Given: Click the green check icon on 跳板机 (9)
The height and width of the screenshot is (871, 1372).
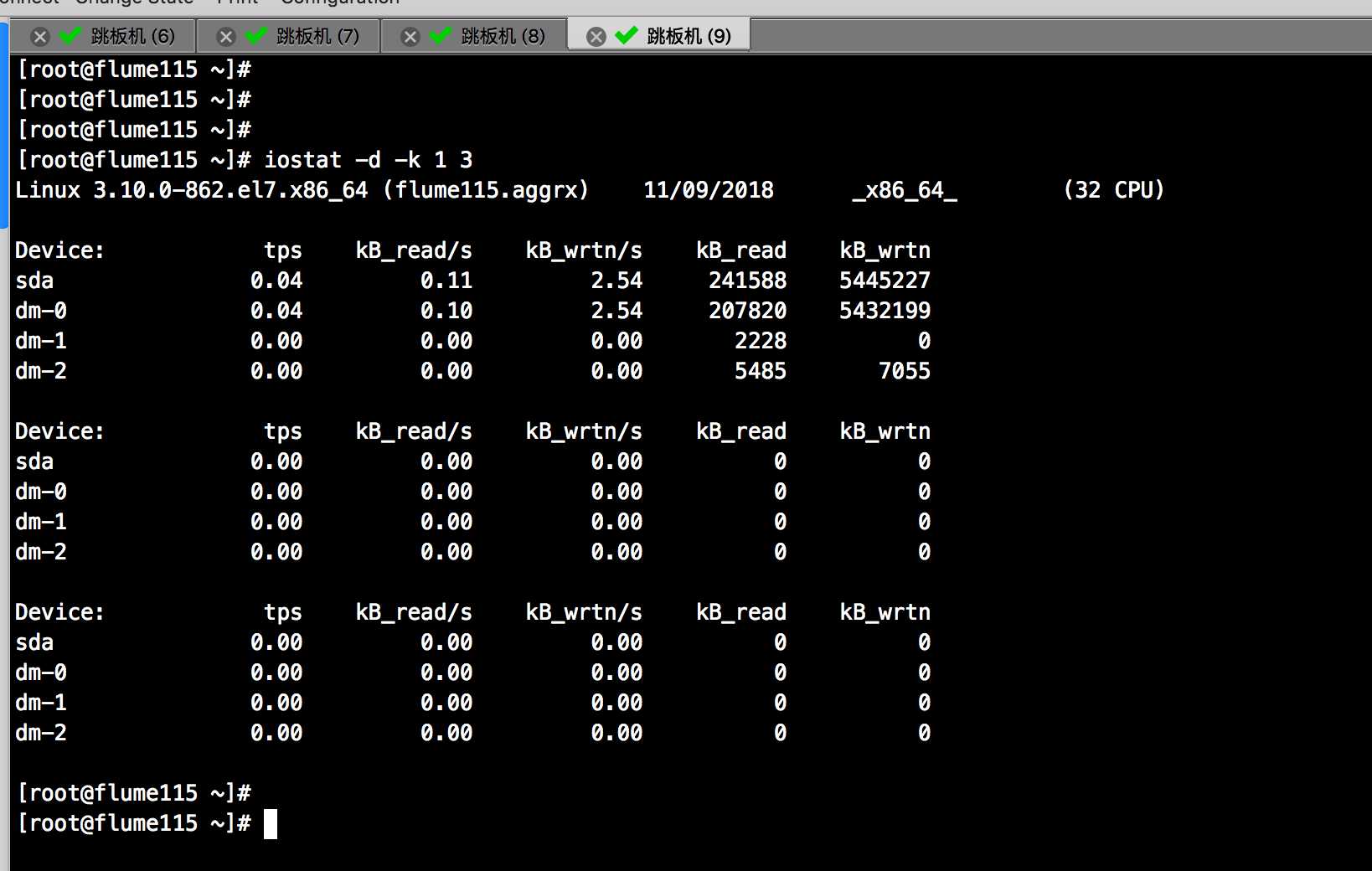Looking at the screenshot, I should [x=627, y=35].
